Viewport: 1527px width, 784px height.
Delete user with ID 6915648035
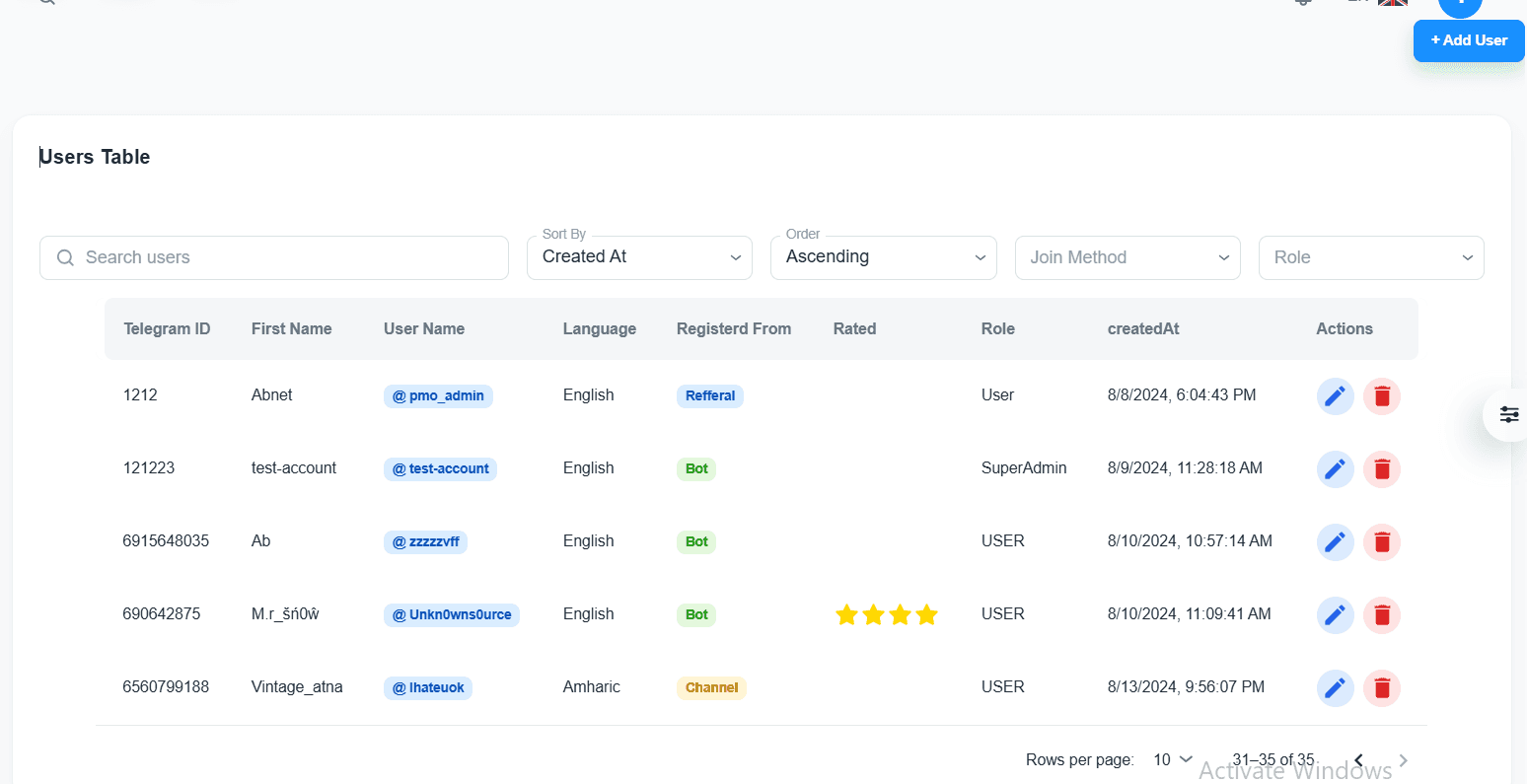click(1382, 542)
